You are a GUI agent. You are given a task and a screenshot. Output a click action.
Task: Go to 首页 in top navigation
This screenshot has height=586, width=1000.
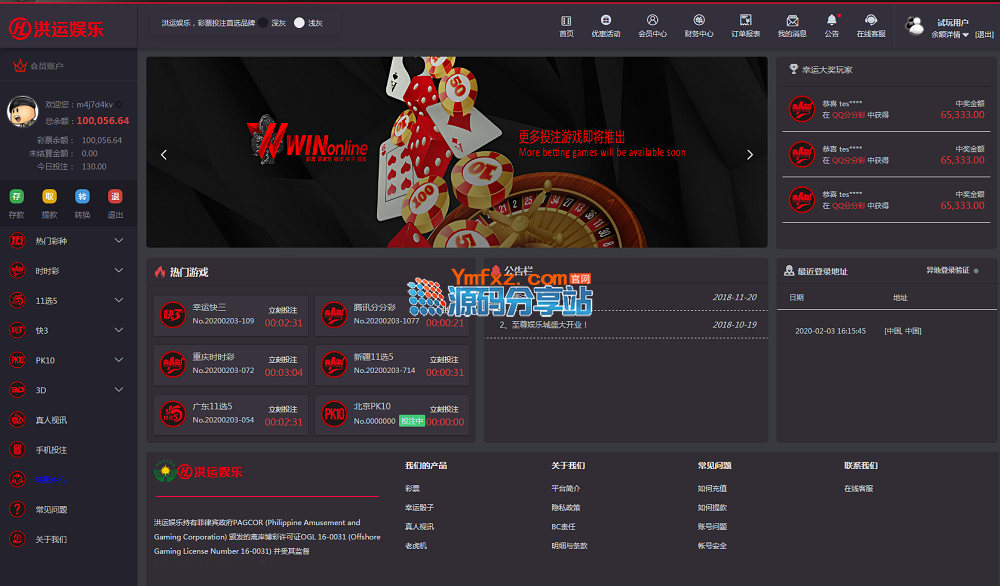(x=566, y=20)
